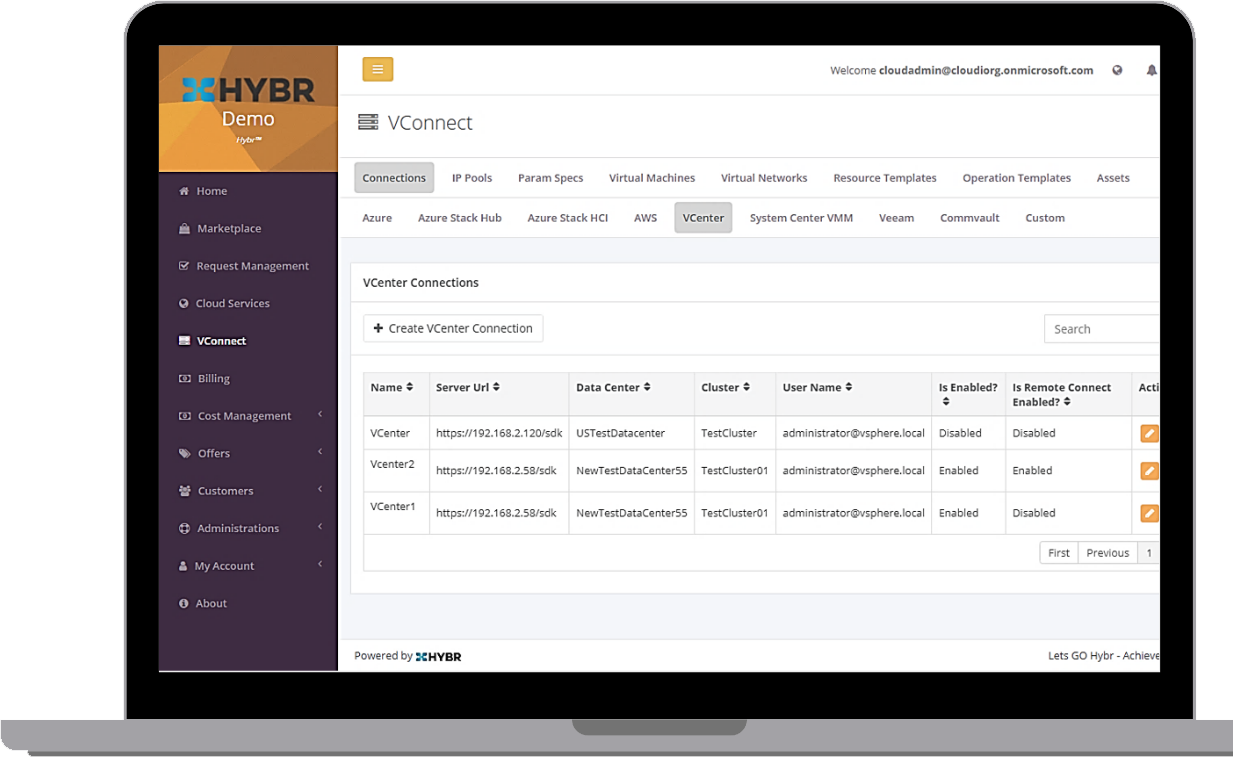Click the My Account user icon
Viewport: 1233px width, 757px height.
[183, 566]
